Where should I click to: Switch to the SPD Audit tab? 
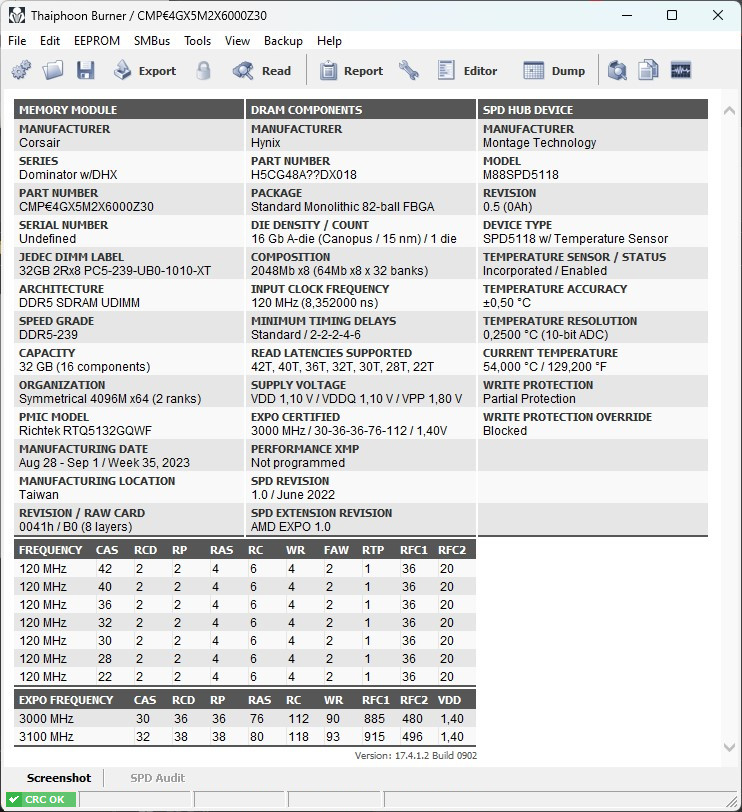tap(157, 778)
